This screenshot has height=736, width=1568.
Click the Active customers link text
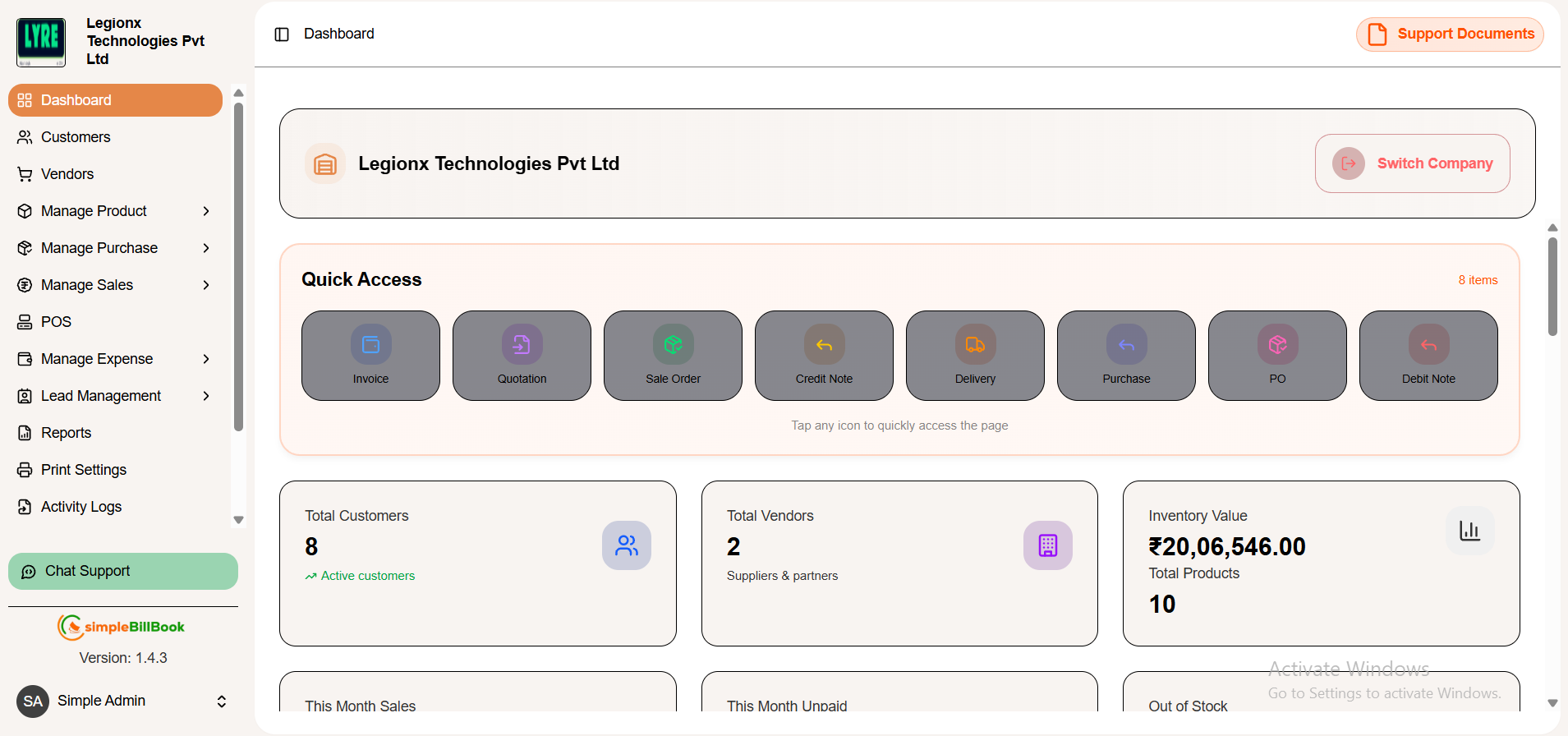(x=368, y=576)
